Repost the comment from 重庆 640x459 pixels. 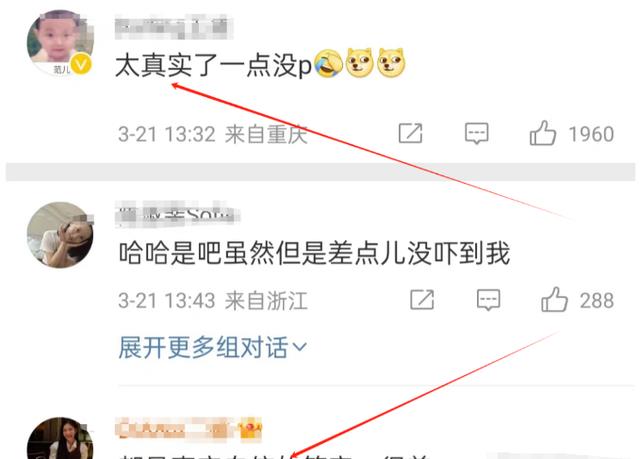coord(410,133)
